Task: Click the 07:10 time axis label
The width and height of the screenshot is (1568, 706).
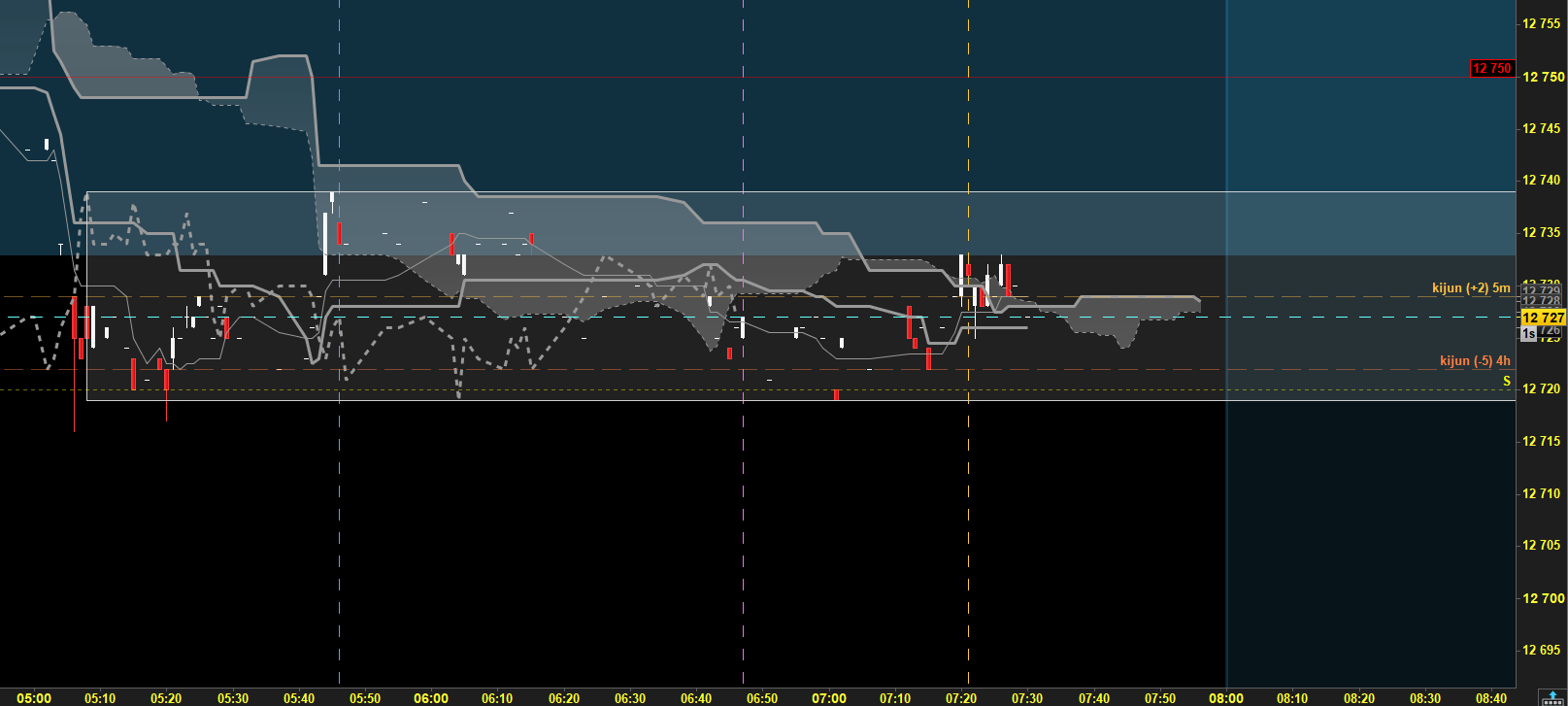Action: coord(895,698)
